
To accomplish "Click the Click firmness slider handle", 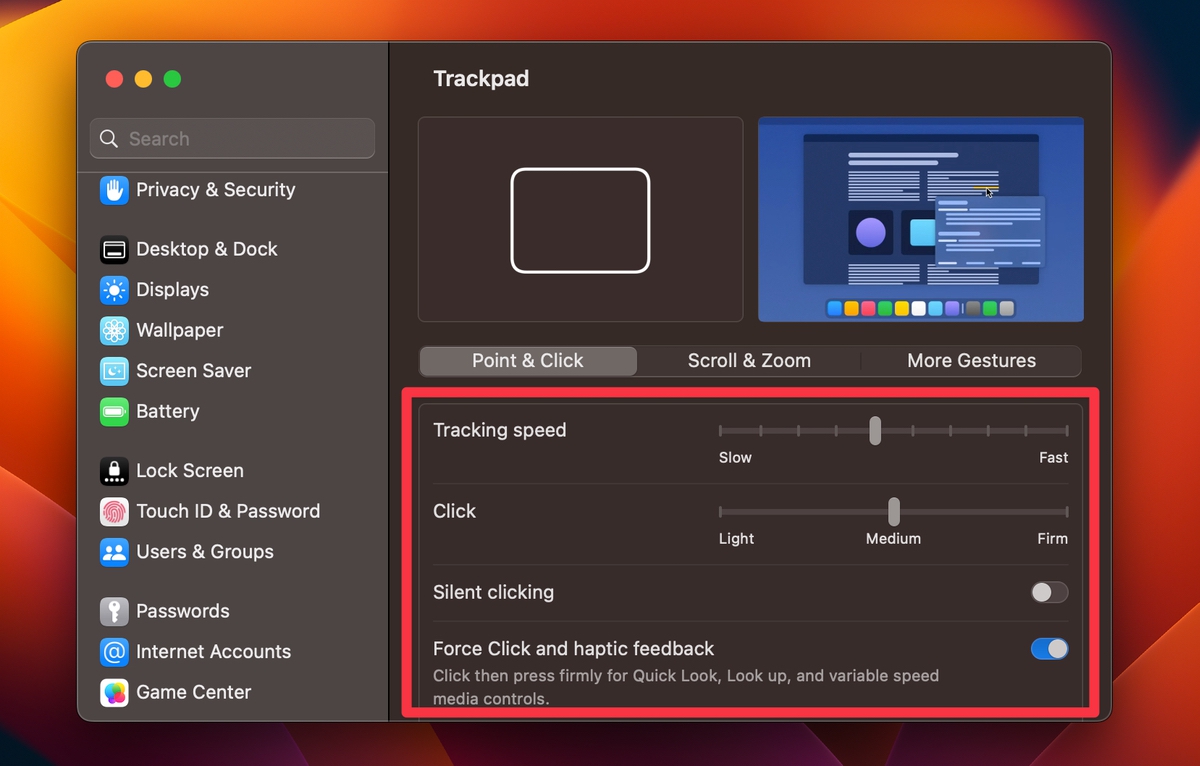I will tap(893, 510).
